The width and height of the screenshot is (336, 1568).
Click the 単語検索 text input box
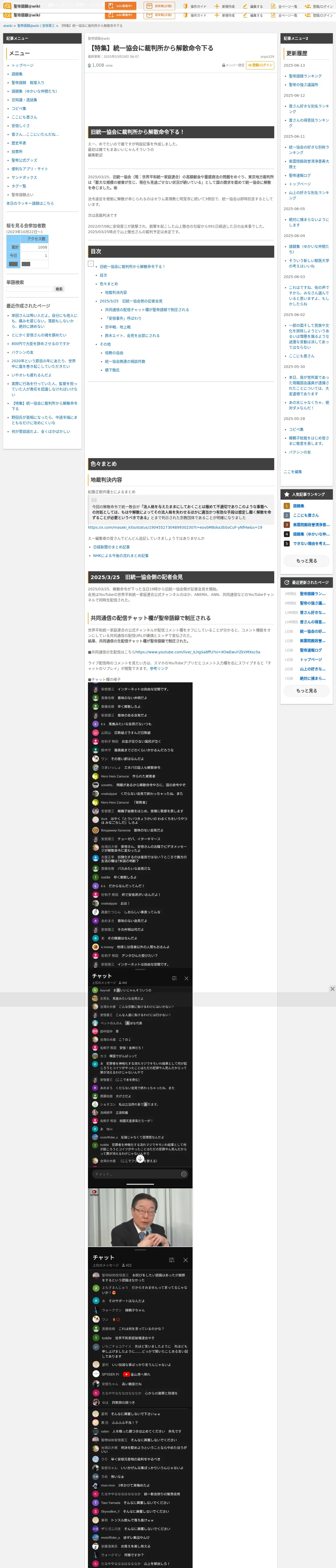[x=29, y=289]
